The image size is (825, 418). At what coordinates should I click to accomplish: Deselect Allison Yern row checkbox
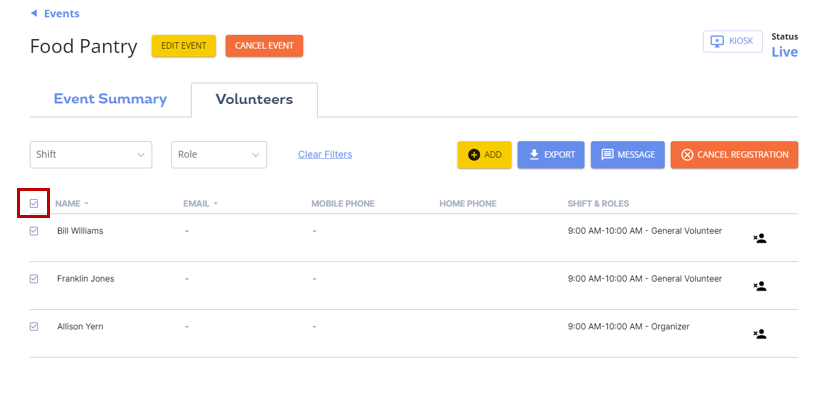tap(34, 327)
